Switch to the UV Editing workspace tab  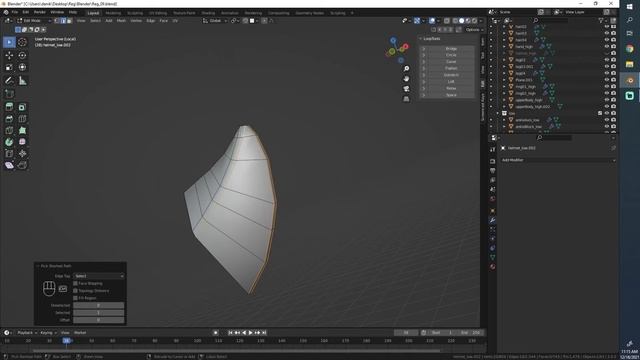[x=158, y=13]
